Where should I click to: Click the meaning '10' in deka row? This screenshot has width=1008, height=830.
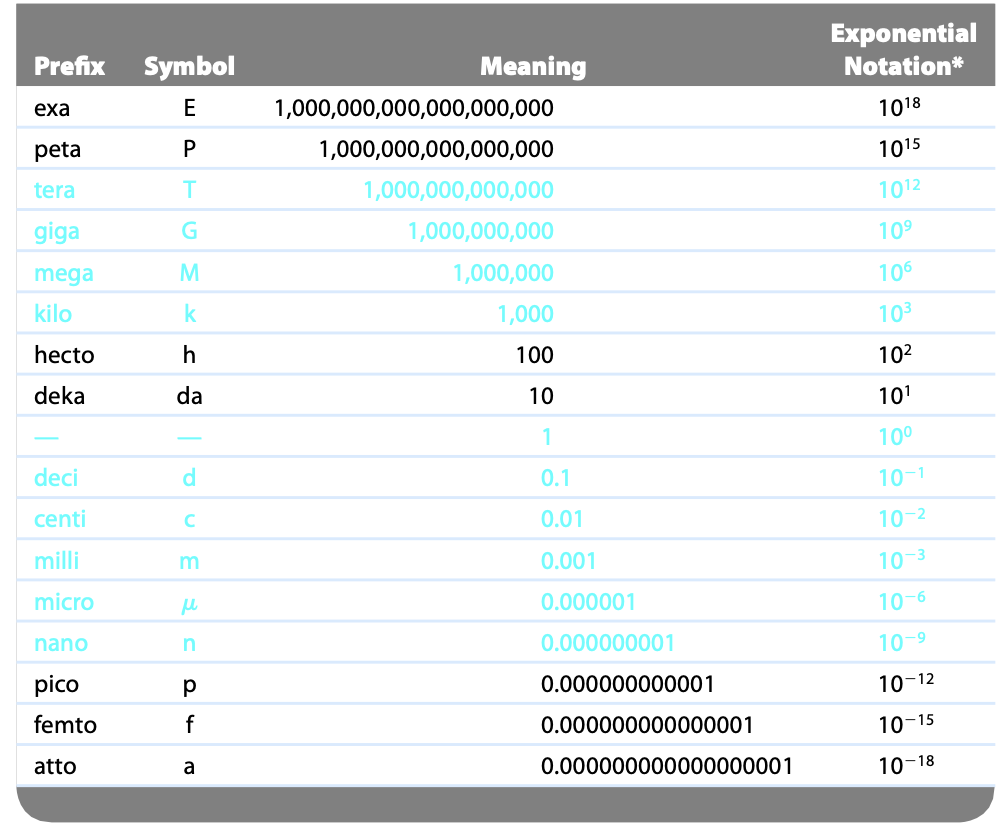point(541,397)
